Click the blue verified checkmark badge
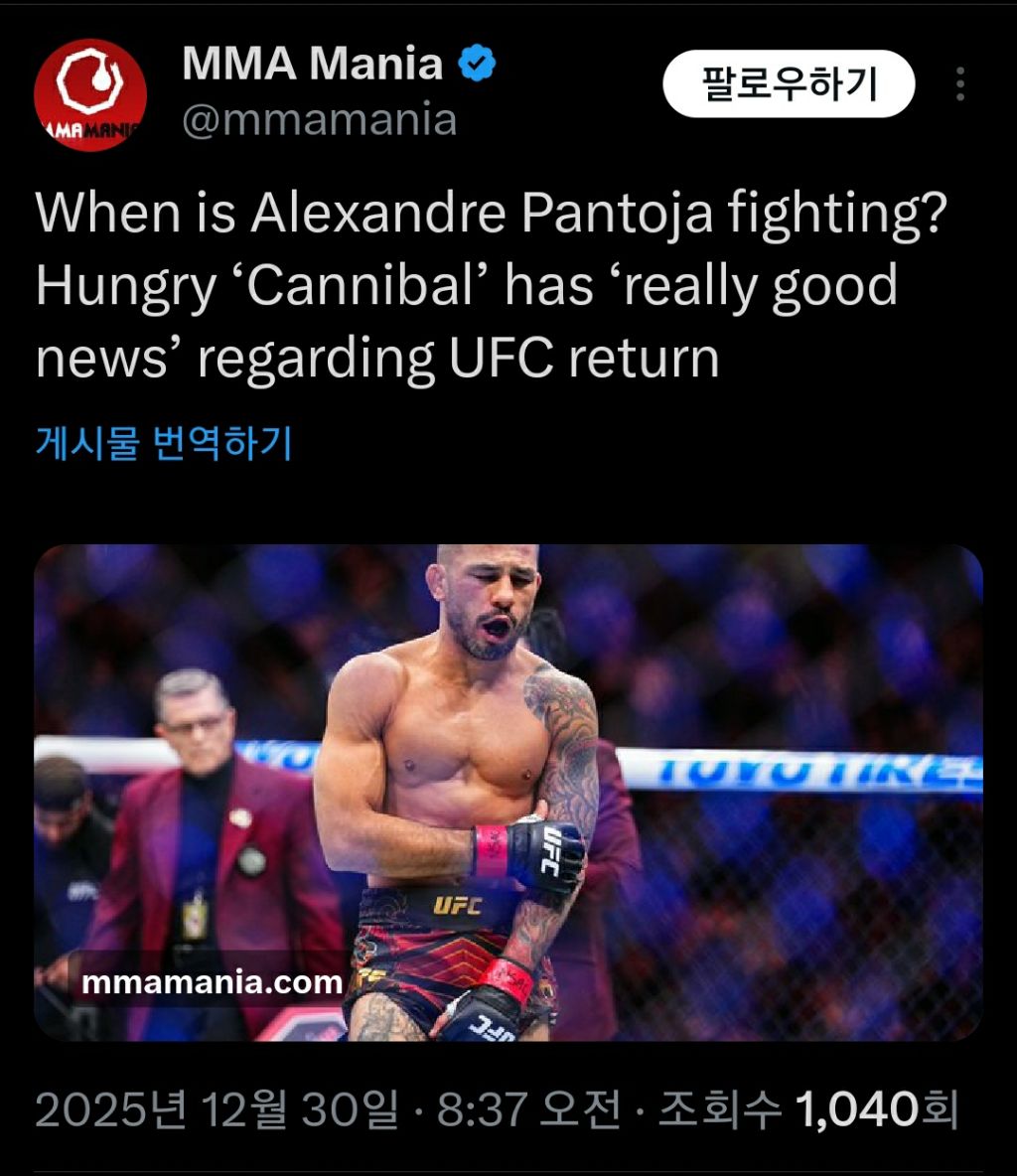1017x1176 pixels. click(x=477, y=63)
